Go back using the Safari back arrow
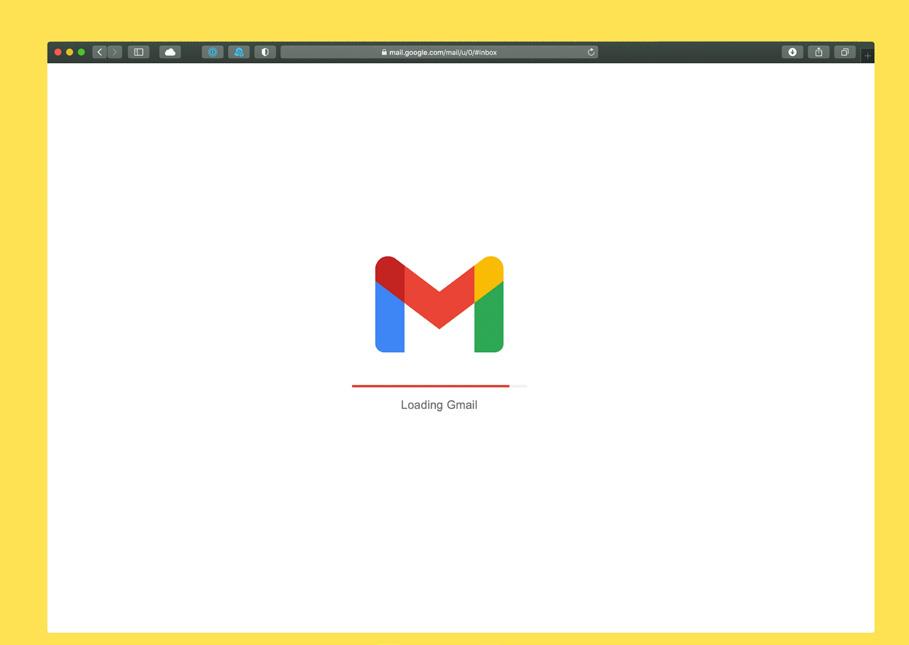This screenshot has height=645, width=909. pyautogui.click(x=100, y=52)
